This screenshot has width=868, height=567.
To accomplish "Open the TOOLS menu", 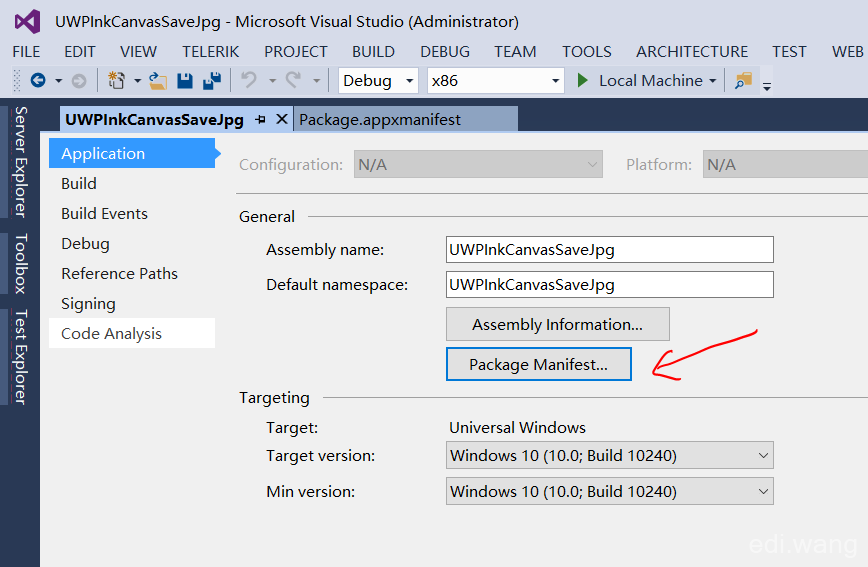I will click(587, 52).
